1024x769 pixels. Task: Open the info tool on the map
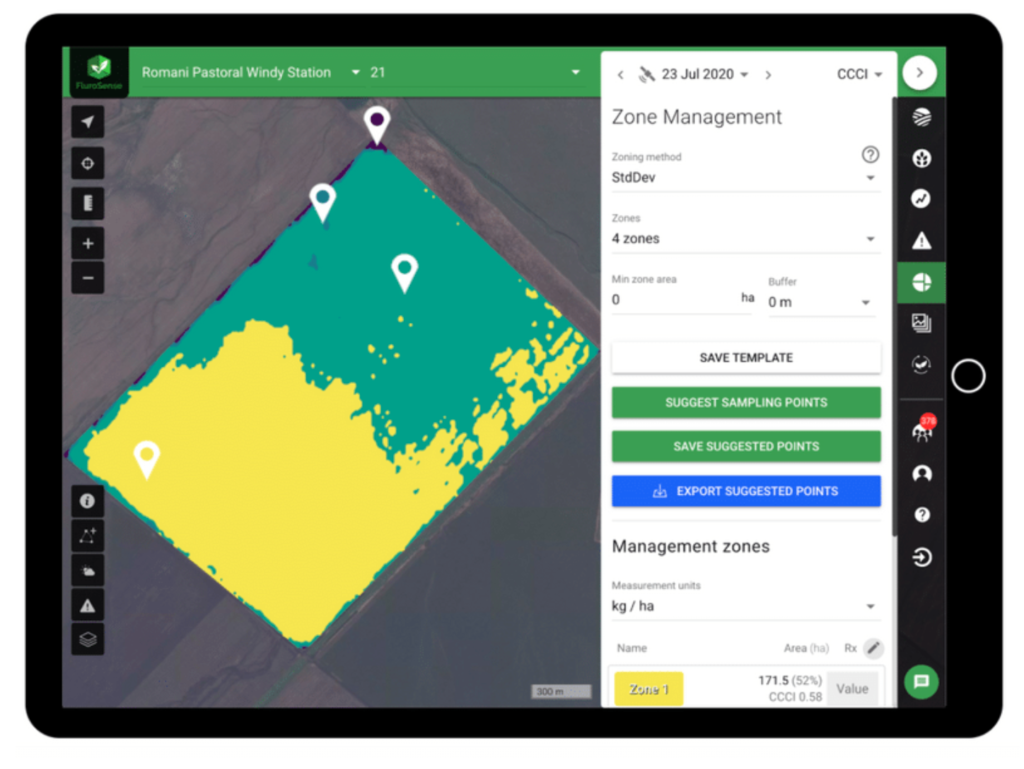[88, 501]
